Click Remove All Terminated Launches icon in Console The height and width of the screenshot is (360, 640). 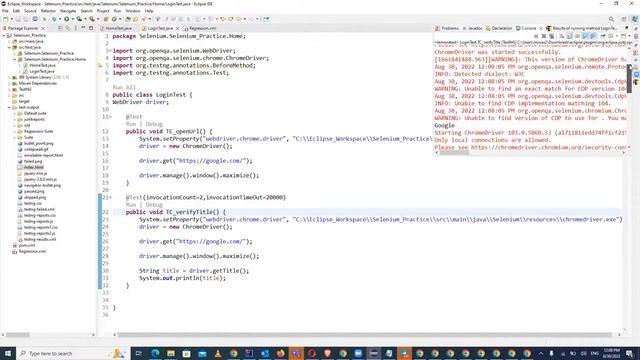click(x=551, y=36)
